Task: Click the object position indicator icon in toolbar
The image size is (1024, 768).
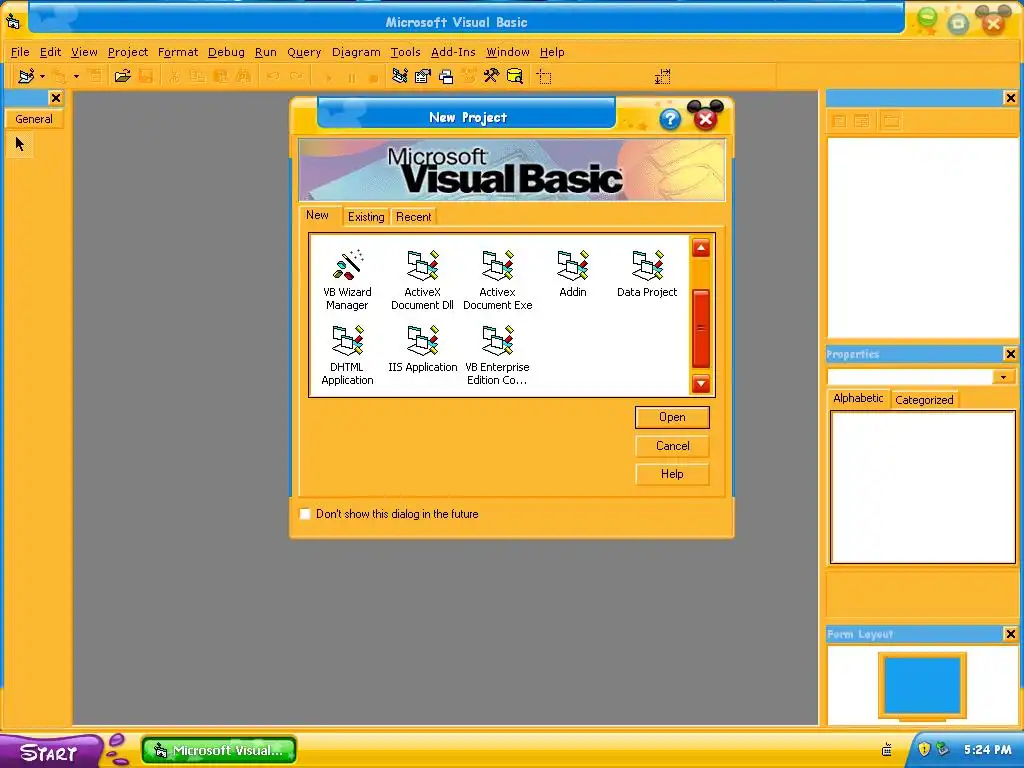Action: click(x=544, y=77)
